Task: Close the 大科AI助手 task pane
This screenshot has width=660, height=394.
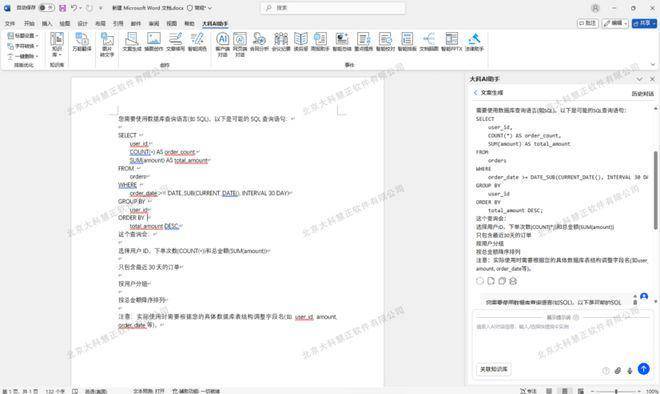Action: (652, 79)
